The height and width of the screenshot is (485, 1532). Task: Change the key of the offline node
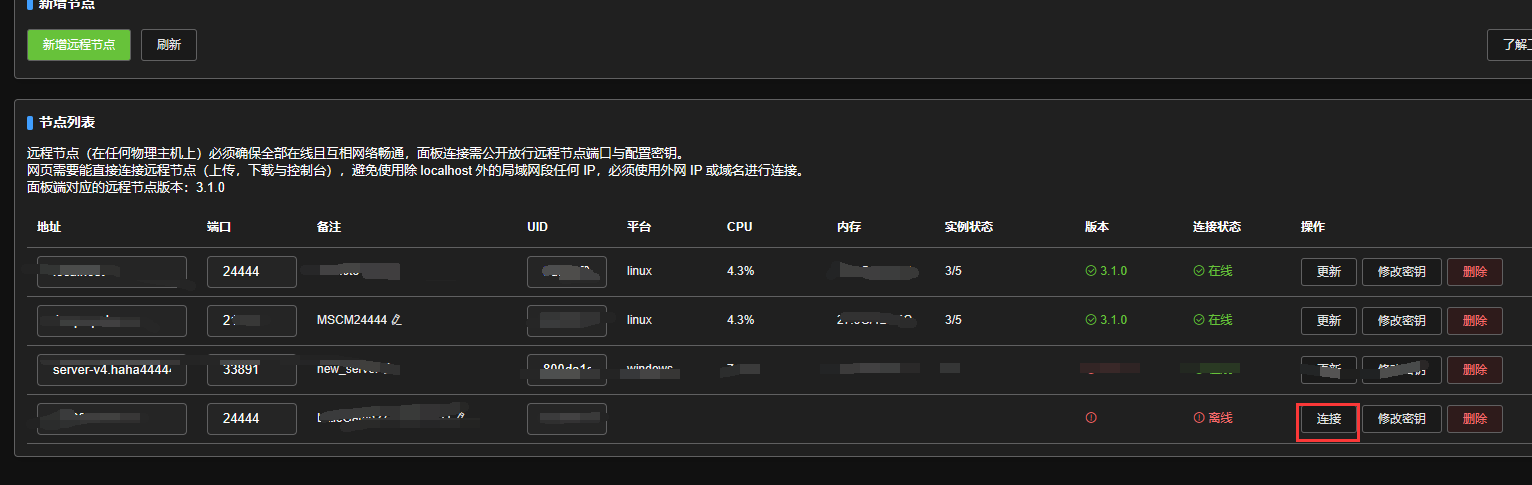1401,419
